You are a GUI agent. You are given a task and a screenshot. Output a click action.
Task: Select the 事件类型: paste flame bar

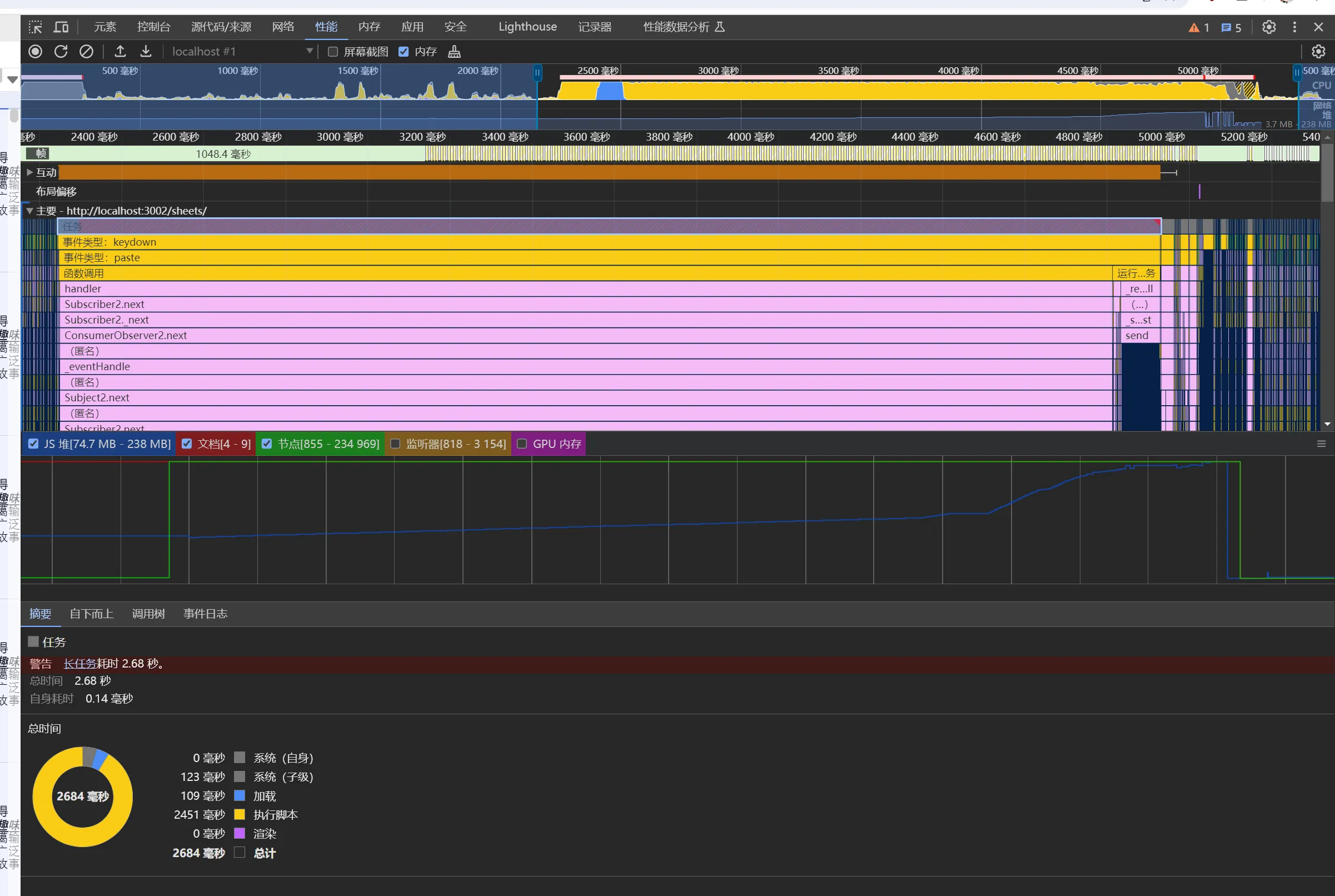(571, 258)
